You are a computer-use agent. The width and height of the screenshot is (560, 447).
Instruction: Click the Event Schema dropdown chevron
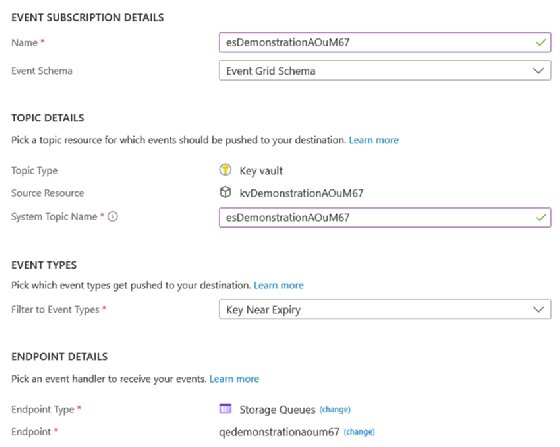tap(539, 71)
